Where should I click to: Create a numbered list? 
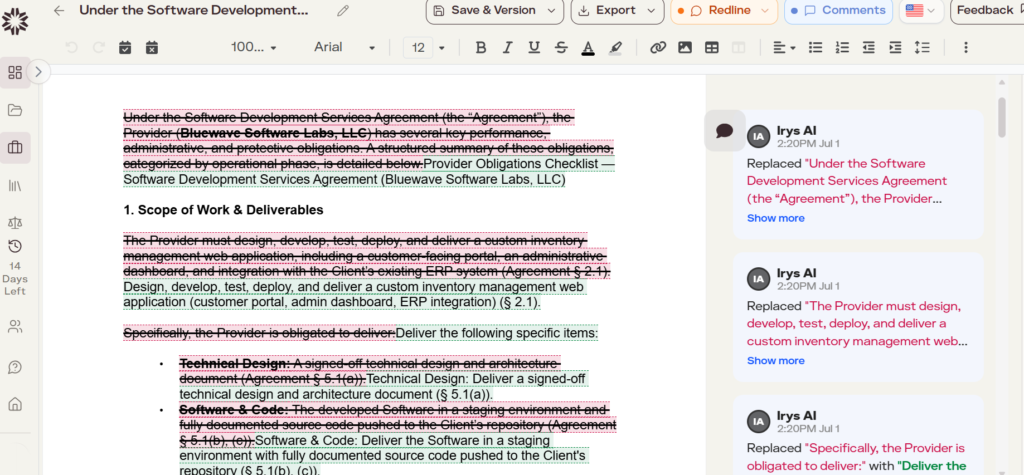[x=842, y=48]
